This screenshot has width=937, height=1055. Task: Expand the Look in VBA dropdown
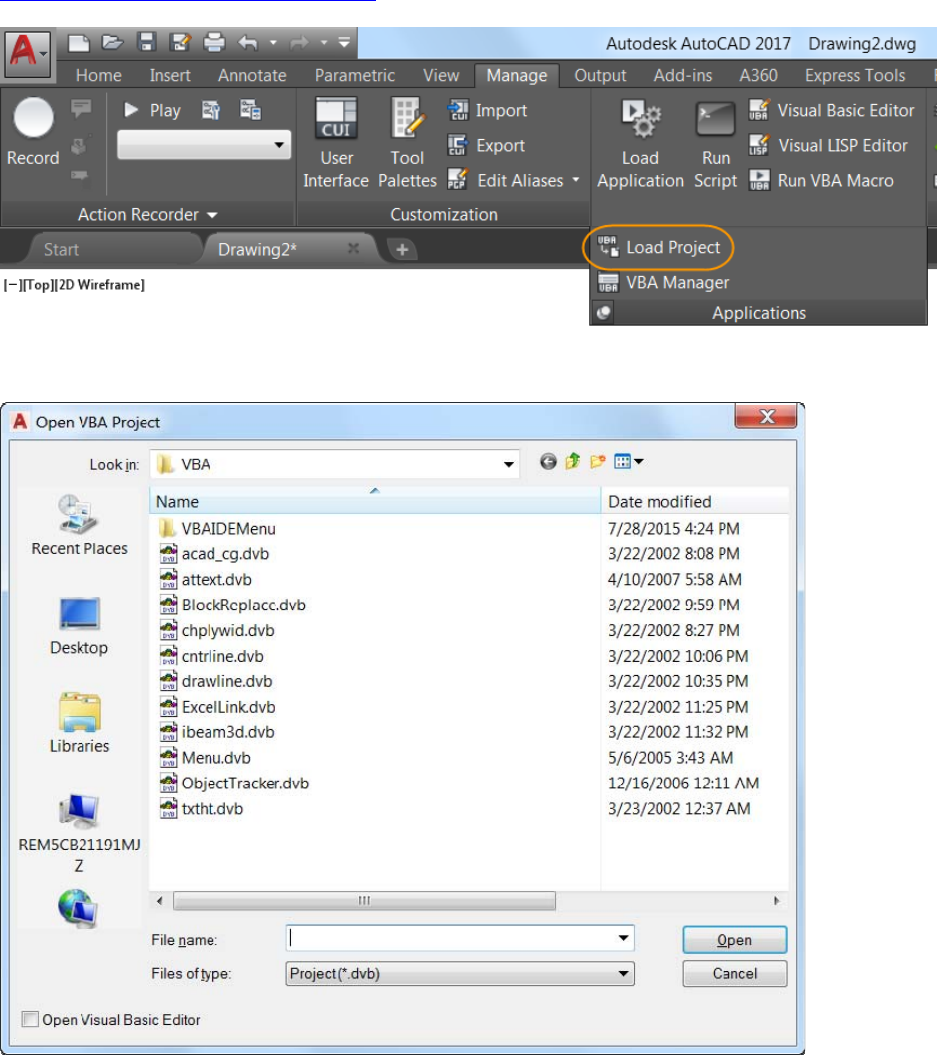(509, 465)
